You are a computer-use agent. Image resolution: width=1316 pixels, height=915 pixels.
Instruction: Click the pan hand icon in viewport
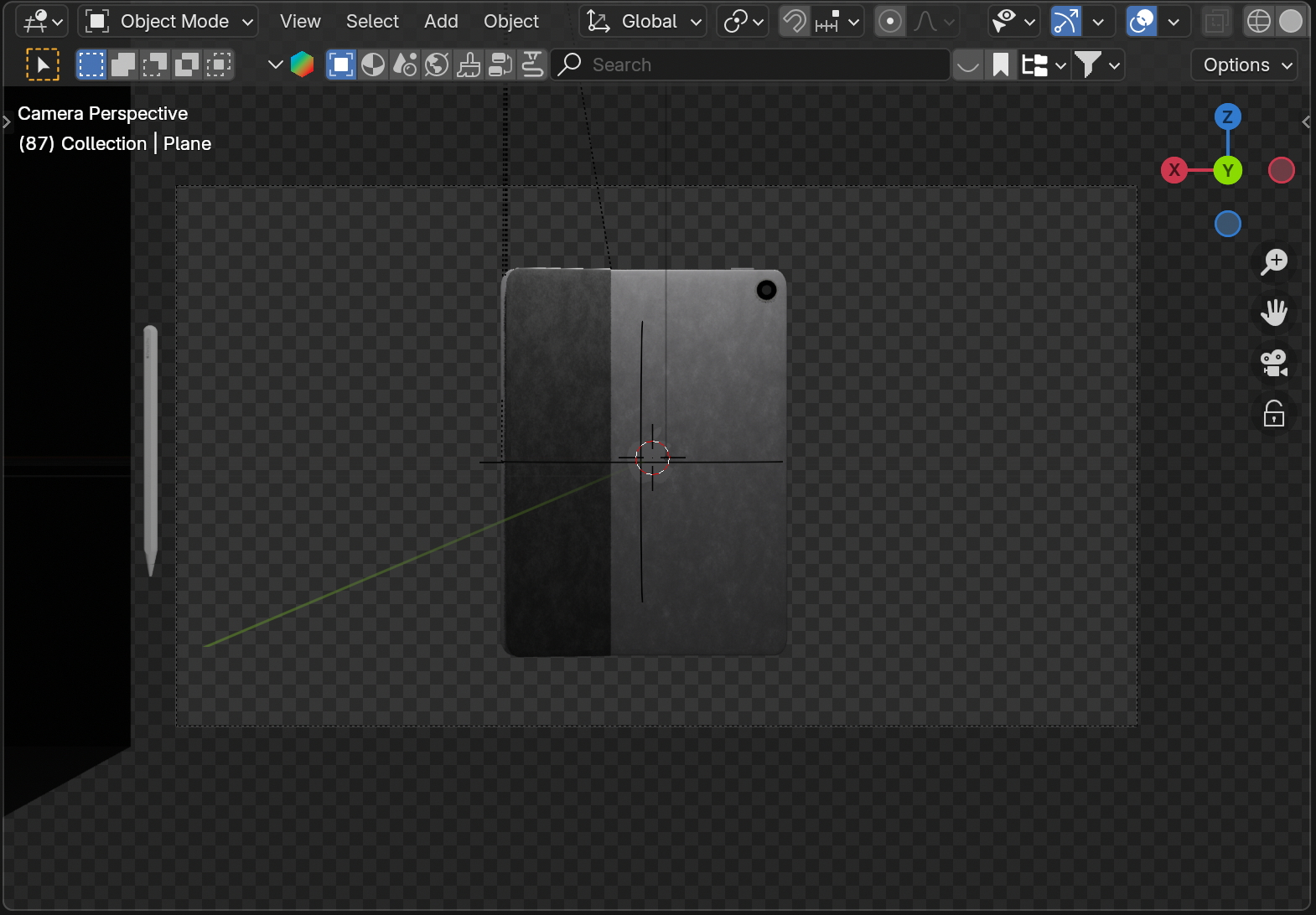1274,313
